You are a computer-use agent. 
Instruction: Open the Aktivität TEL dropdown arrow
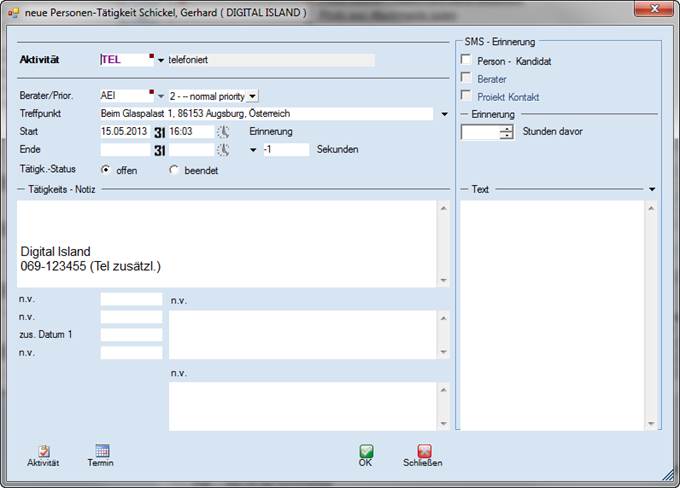160,61
